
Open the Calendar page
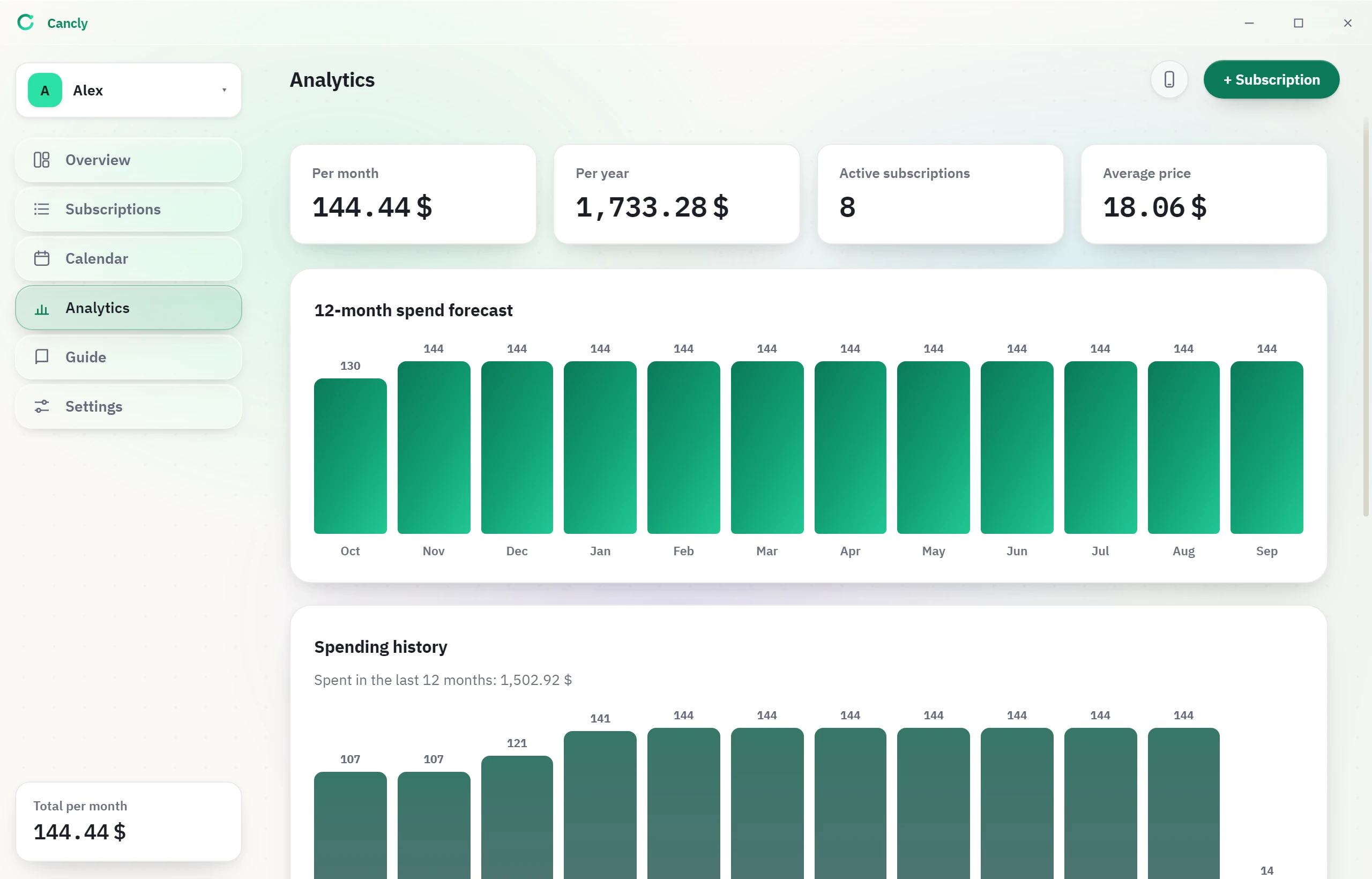pos(129,258)
